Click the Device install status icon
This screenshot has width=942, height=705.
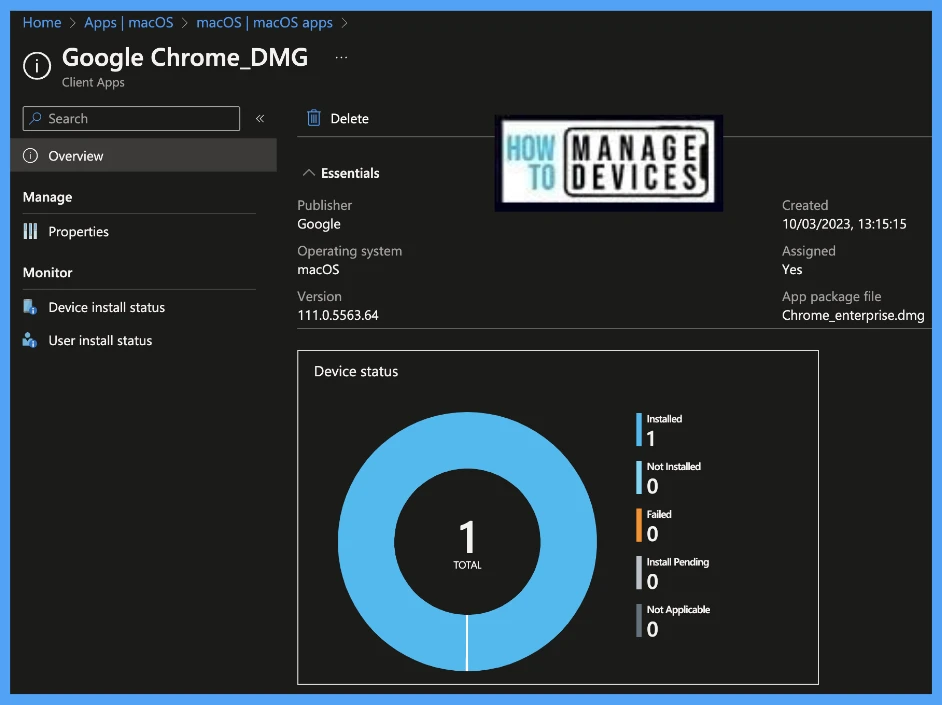click(30, 307)
